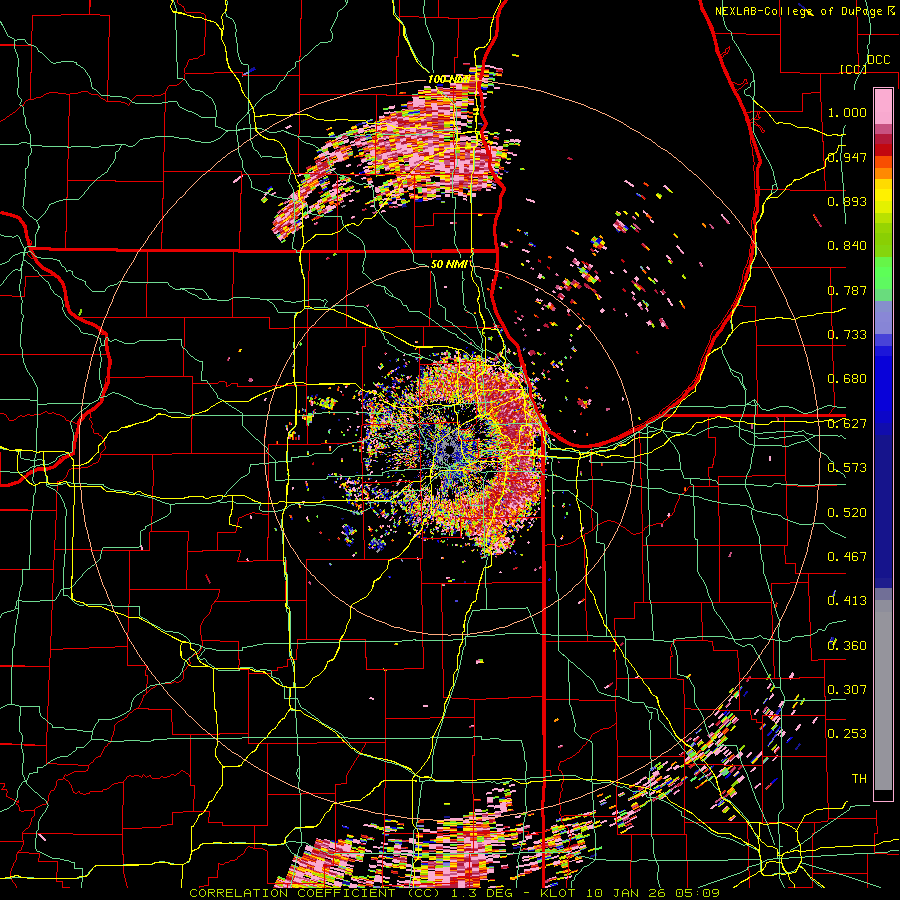Screen dimensions: 900x900
Task: Click the CORRELATION COEFFICIENT (CC) caption text
Action: [314, 893]
